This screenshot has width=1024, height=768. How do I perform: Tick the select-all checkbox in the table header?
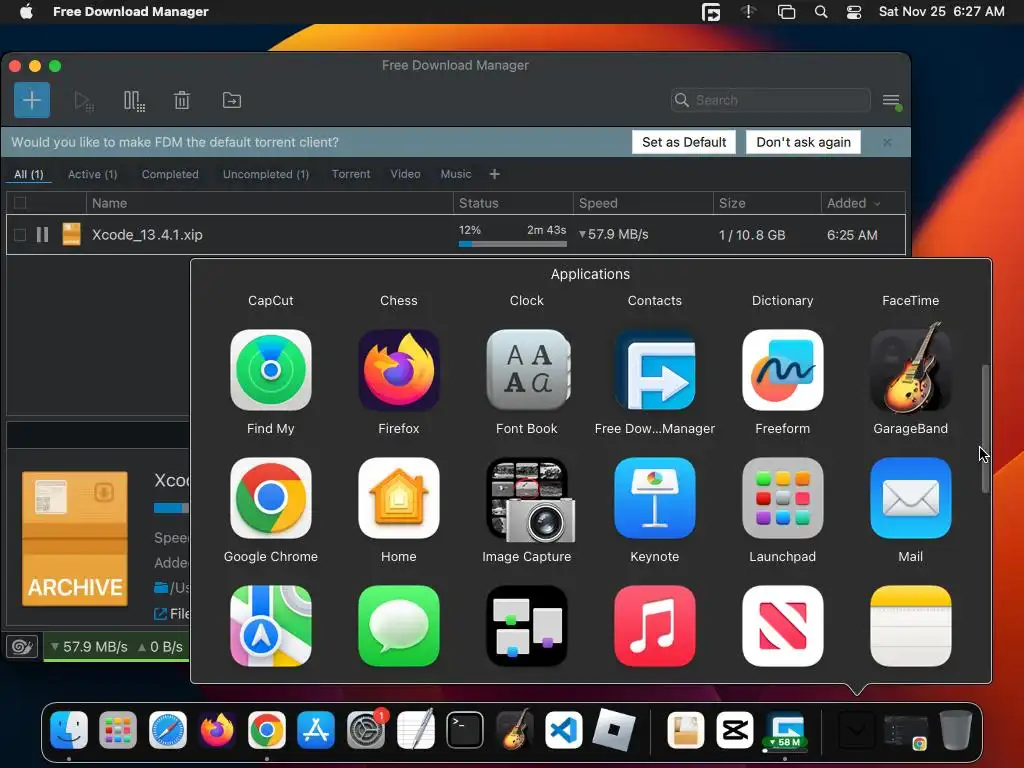coord(20,203)
